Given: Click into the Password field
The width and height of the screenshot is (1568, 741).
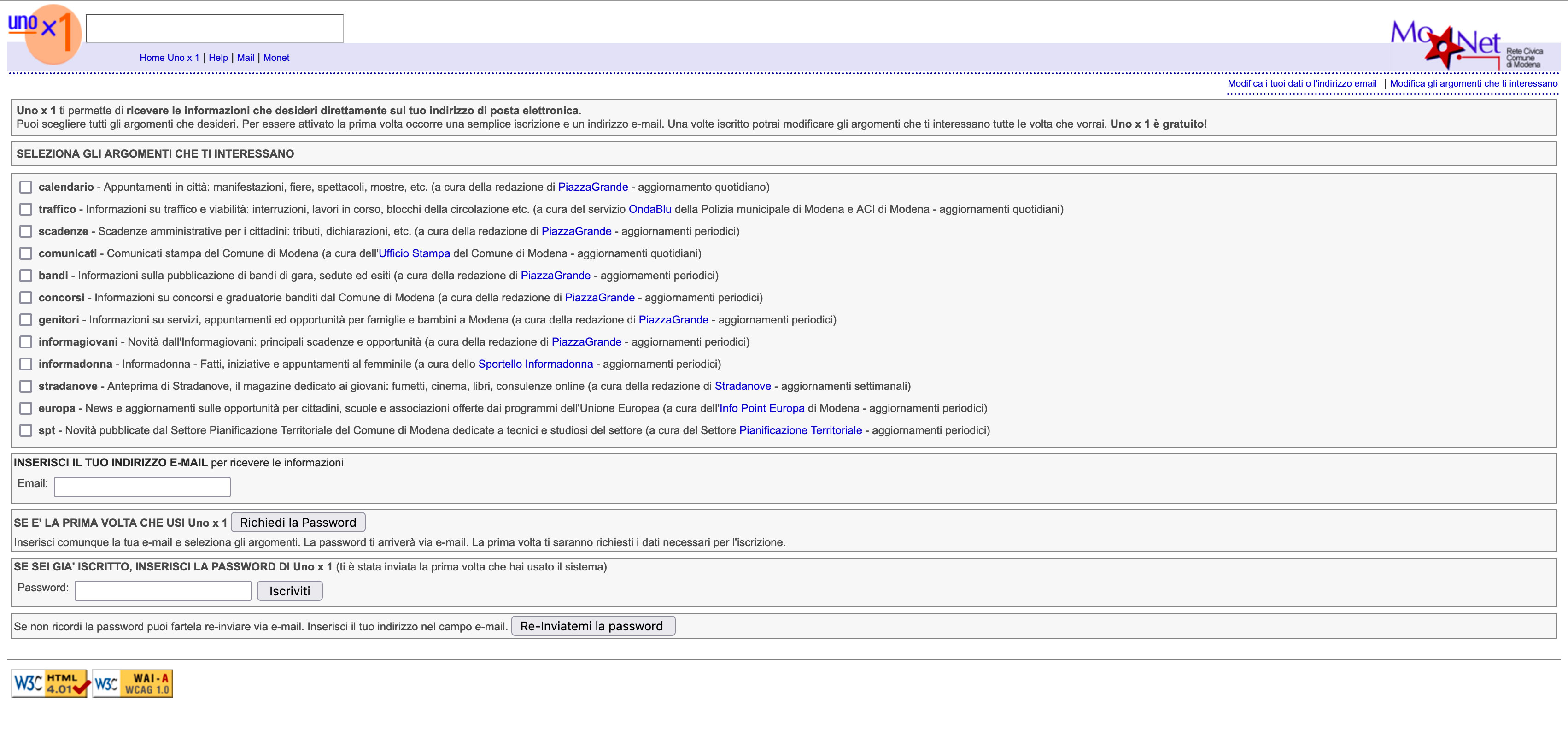Looking at the screenshot, I should pyautogui.click(x=163, y=591).
